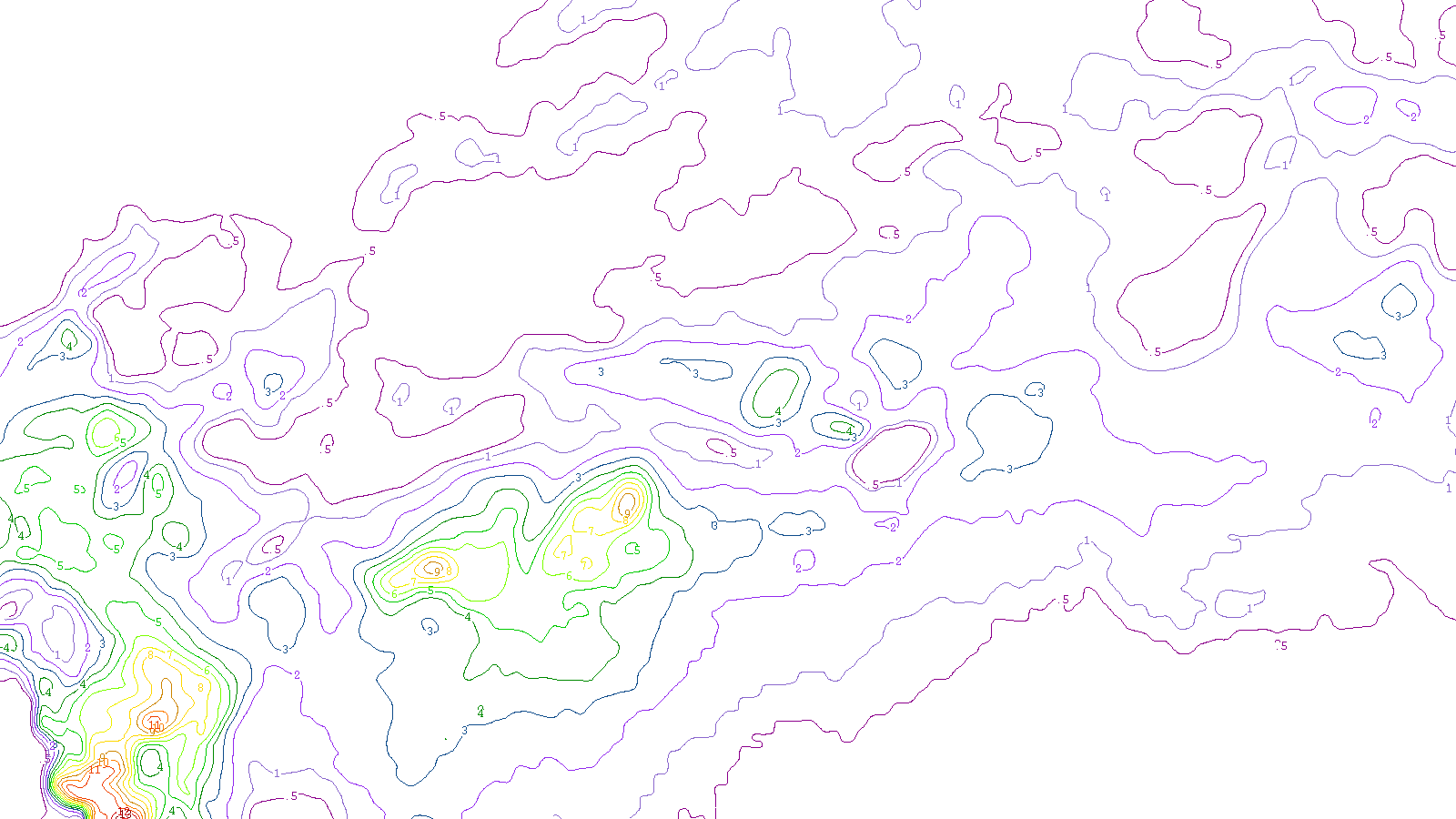1456x819 pixels.
Task: Click the standalone red-orange 11 contour label
Action: (x=95, y=770)
